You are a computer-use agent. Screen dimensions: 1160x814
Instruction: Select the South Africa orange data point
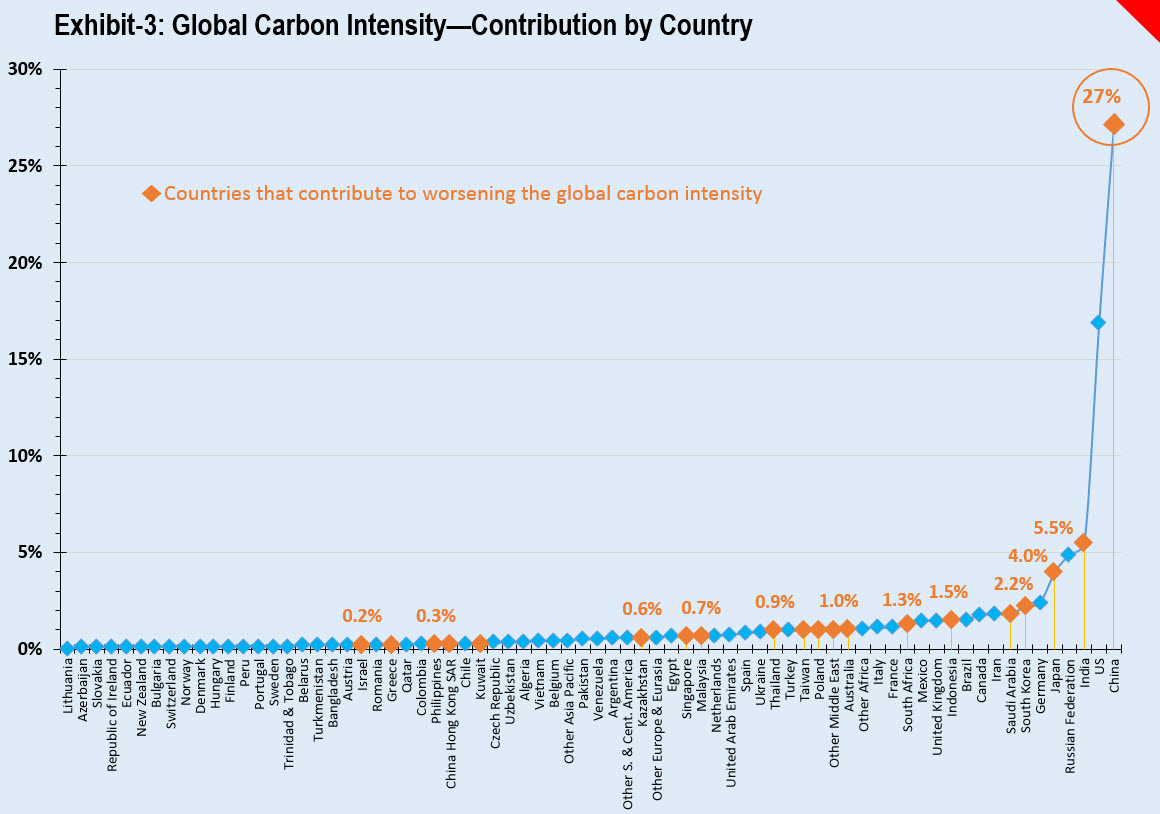(907, 624)
